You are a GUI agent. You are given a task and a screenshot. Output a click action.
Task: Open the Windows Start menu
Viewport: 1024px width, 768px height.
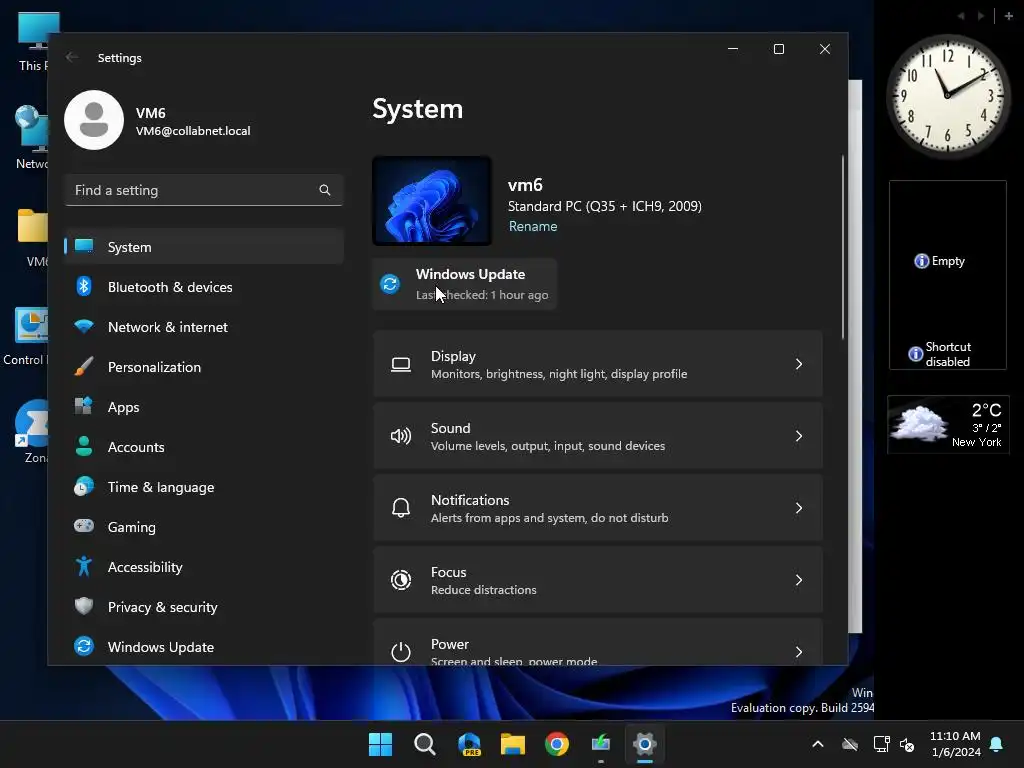click(x=380, y=744)
